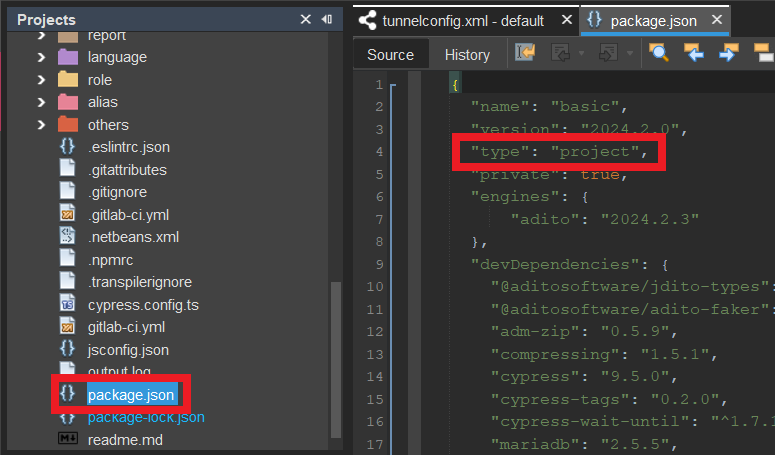
Task: Select package-lock.json in the project tree
Action: coord(146,417)
